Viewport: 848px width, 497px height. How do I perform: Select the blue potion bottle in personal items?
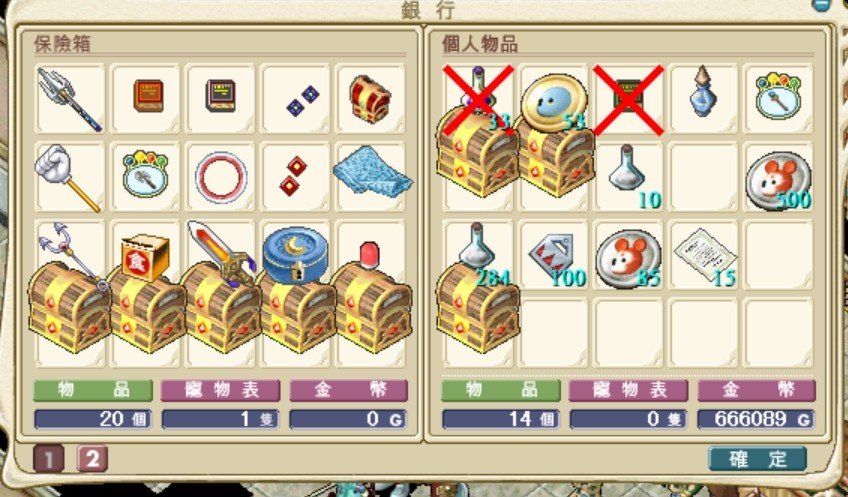click(x=703, y=91)
